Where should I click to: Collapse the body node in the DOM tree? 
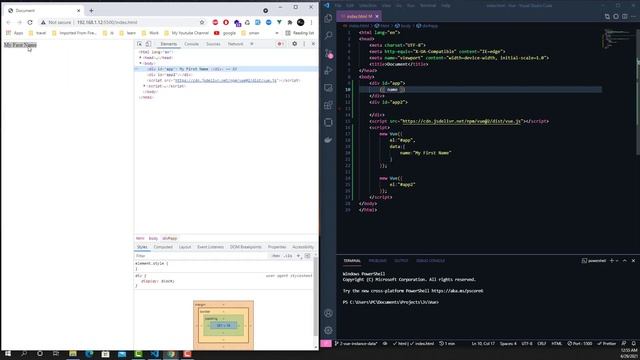(141, 63)
